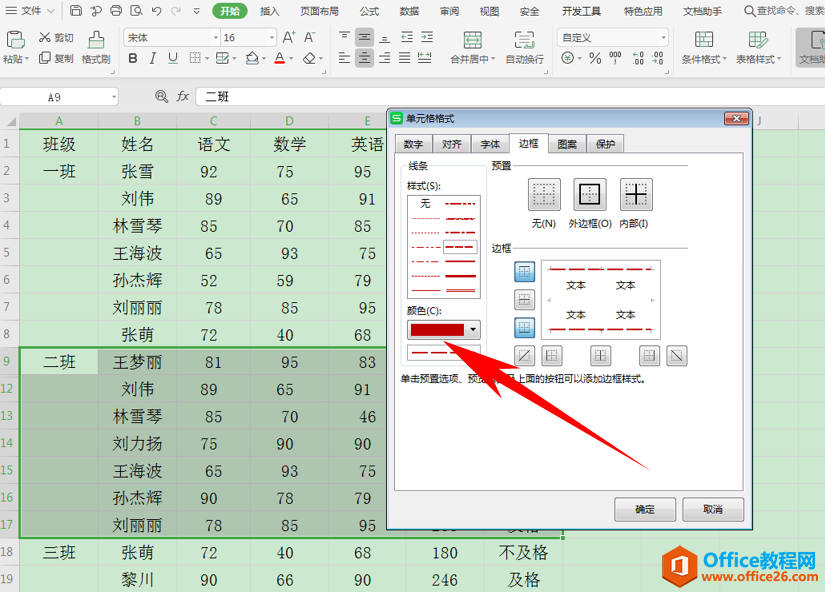Image resolution: width=825 pixels, height=594 pixels.
Task: Apply the 外边框 outline border preset
Action: [589, 194]
